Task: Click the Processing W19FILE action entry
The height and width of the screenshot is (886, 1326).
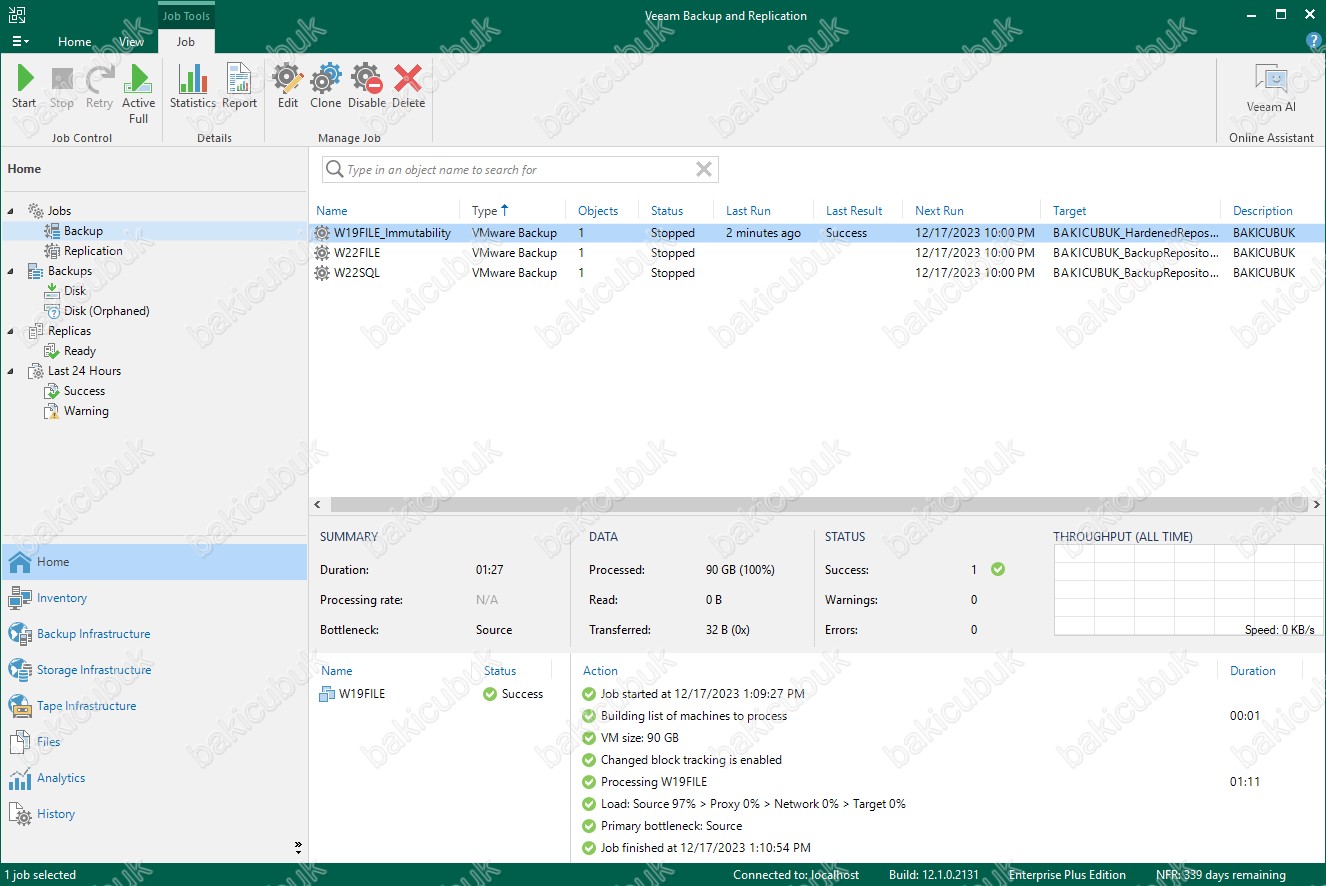Action: 654,782
